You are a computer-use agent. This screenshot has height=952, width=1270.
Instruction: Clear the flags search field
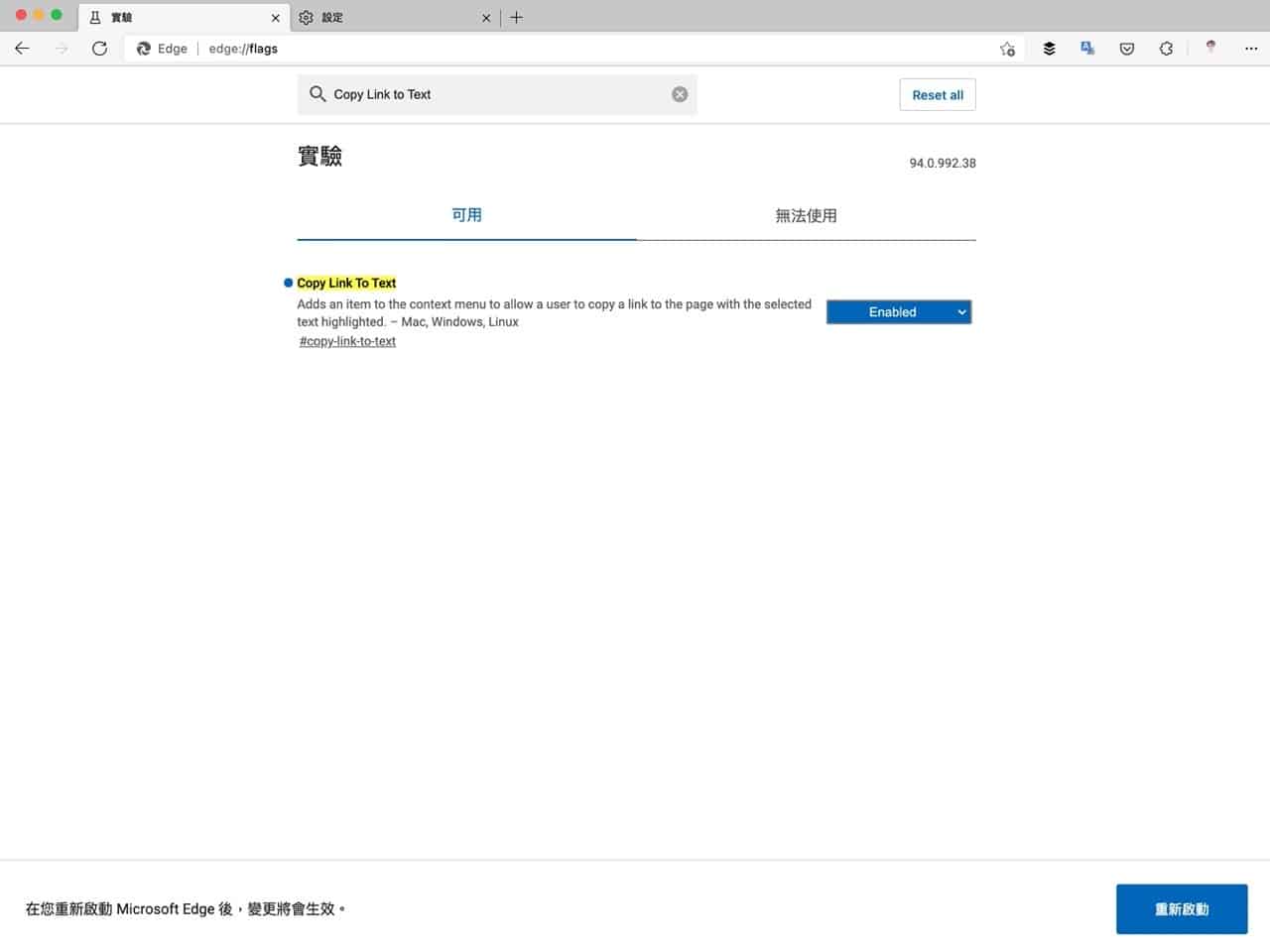coord(680,94)
